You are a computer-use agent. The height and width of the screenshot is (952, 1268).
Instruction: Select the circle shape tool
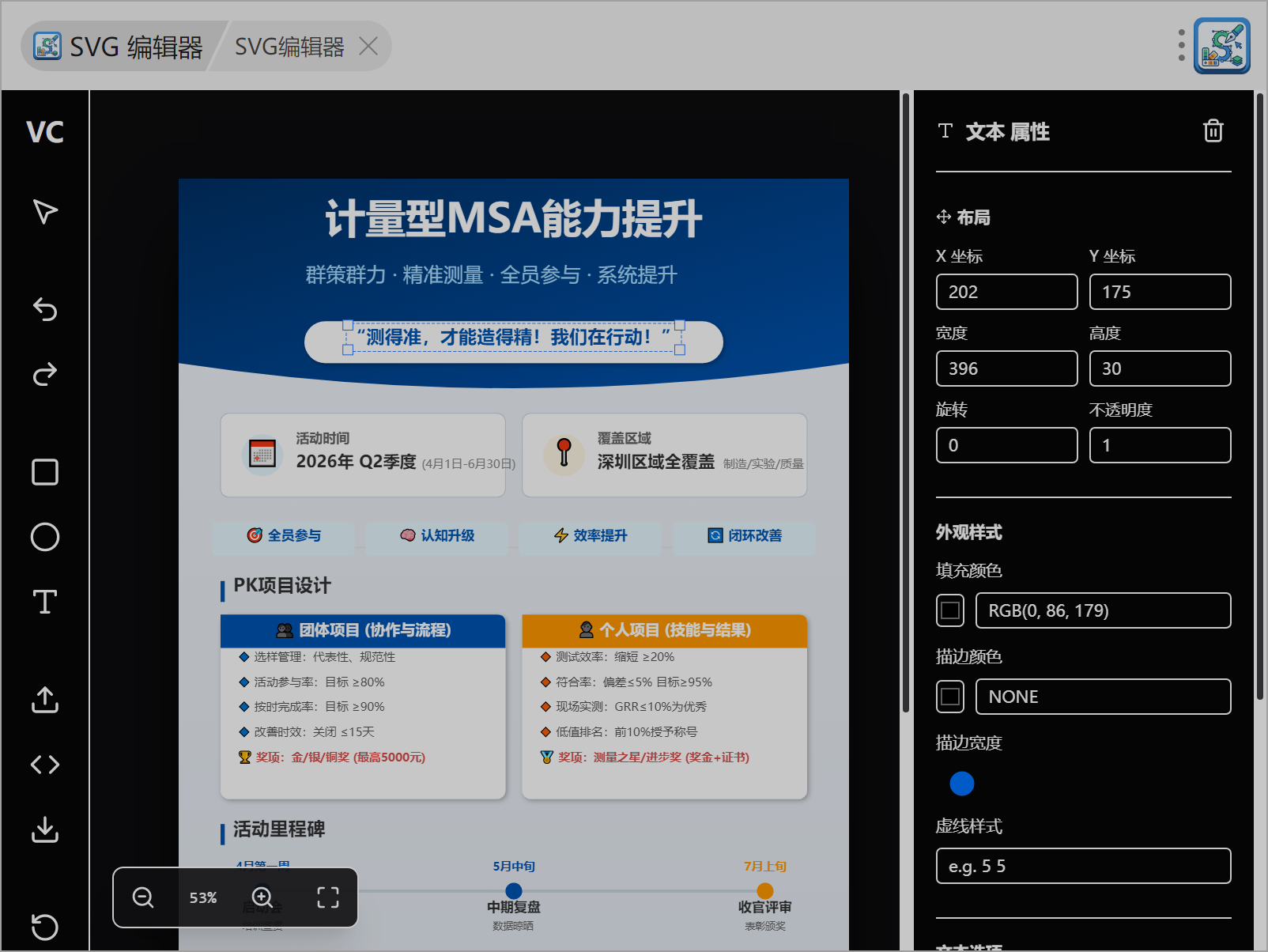[45, 537]
